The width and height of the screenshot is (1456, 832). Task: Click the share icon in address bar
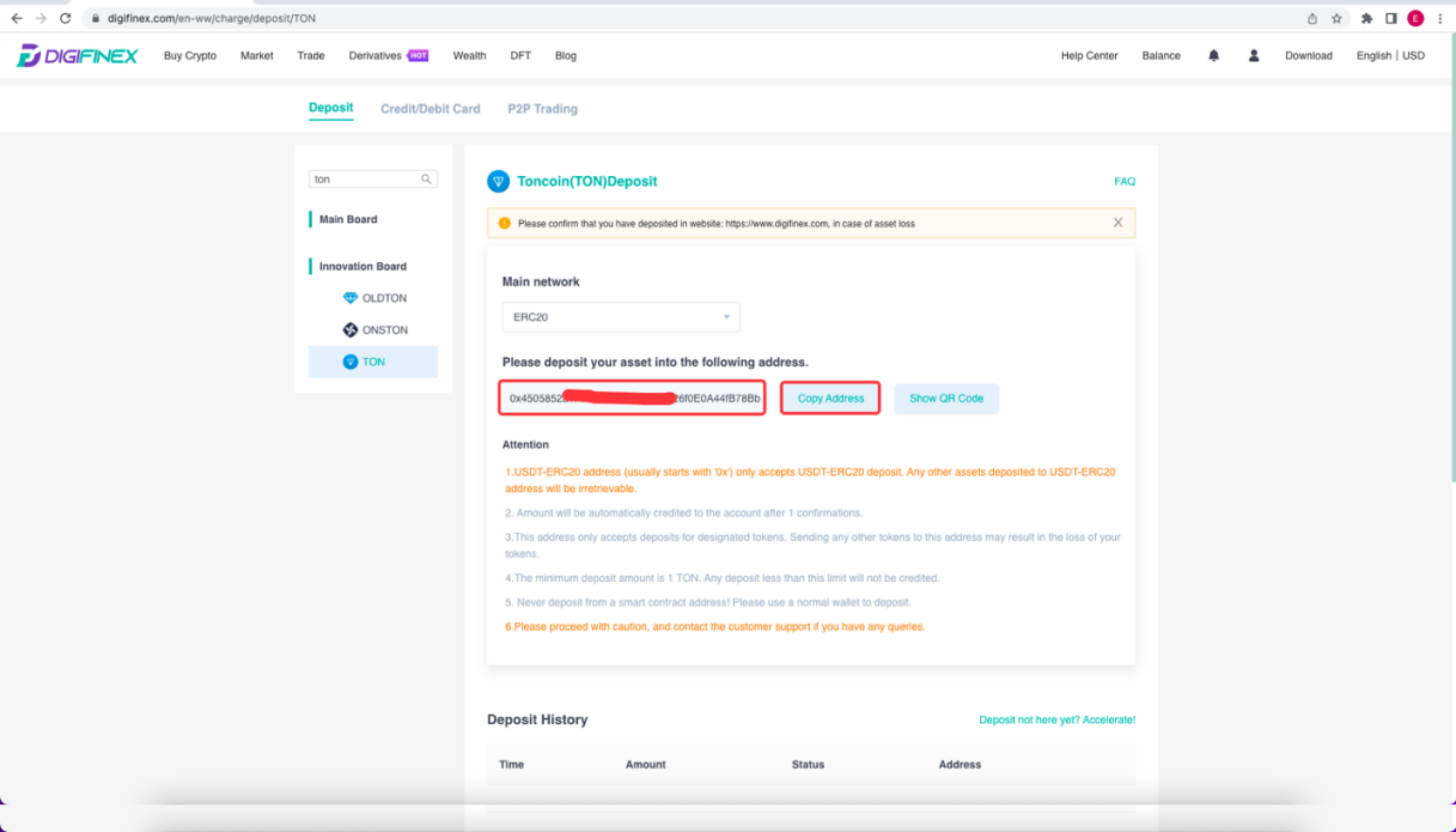1312,18
